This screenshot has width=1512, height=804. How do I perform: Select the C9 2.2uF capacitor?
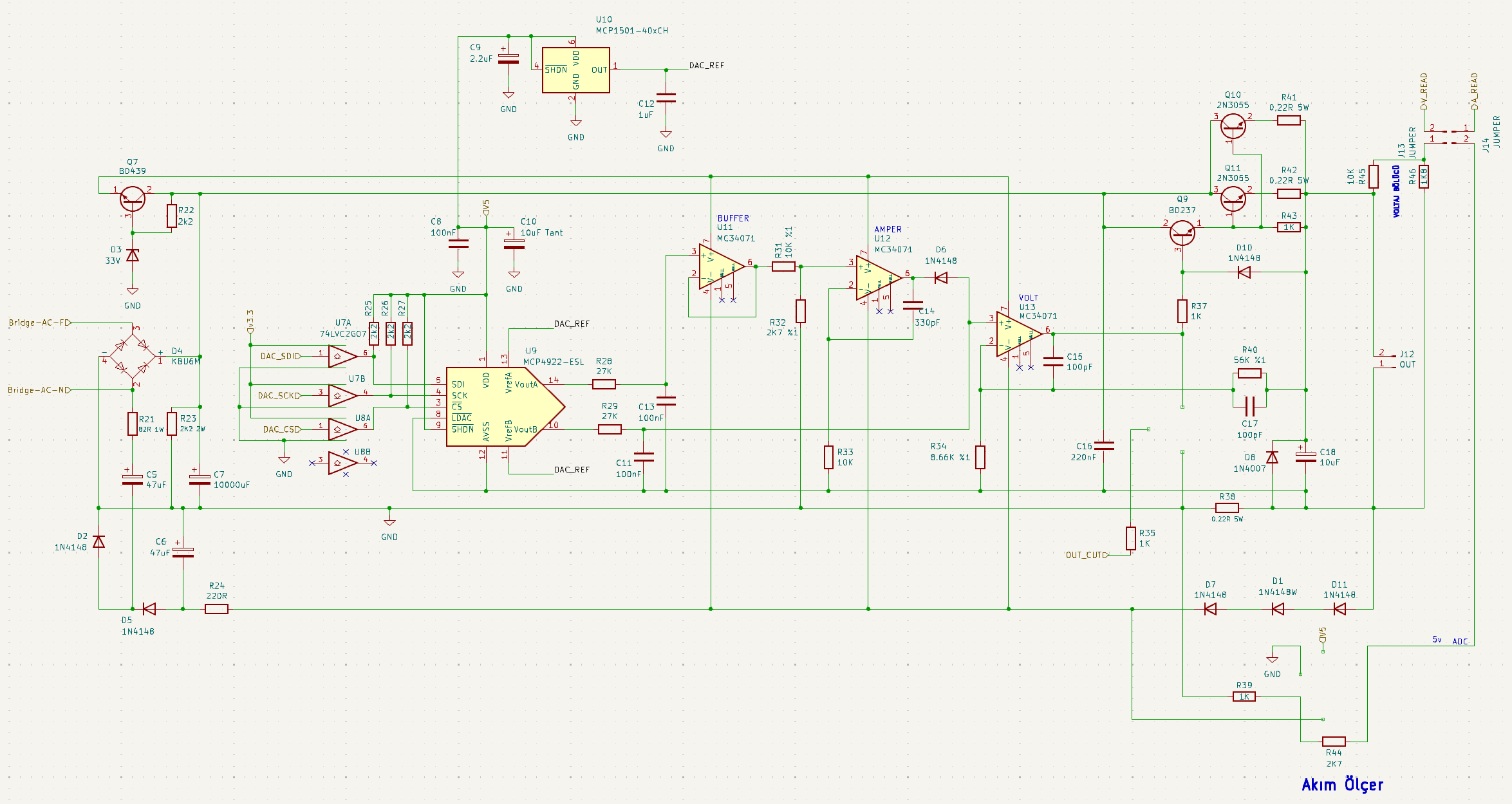click(509, 59)
